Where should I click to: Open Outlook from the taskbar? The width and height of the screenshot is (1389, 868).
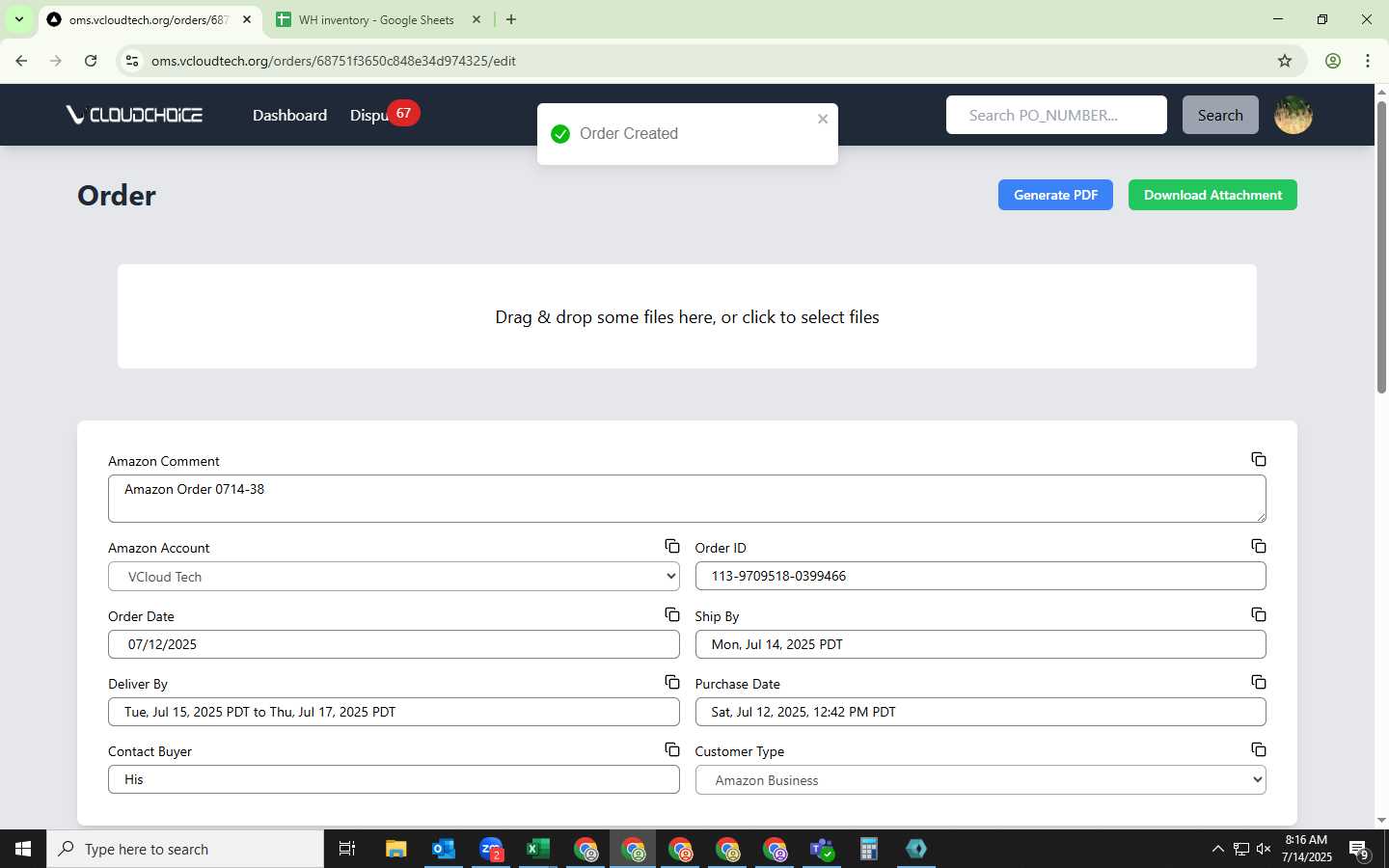pos(443,849)
